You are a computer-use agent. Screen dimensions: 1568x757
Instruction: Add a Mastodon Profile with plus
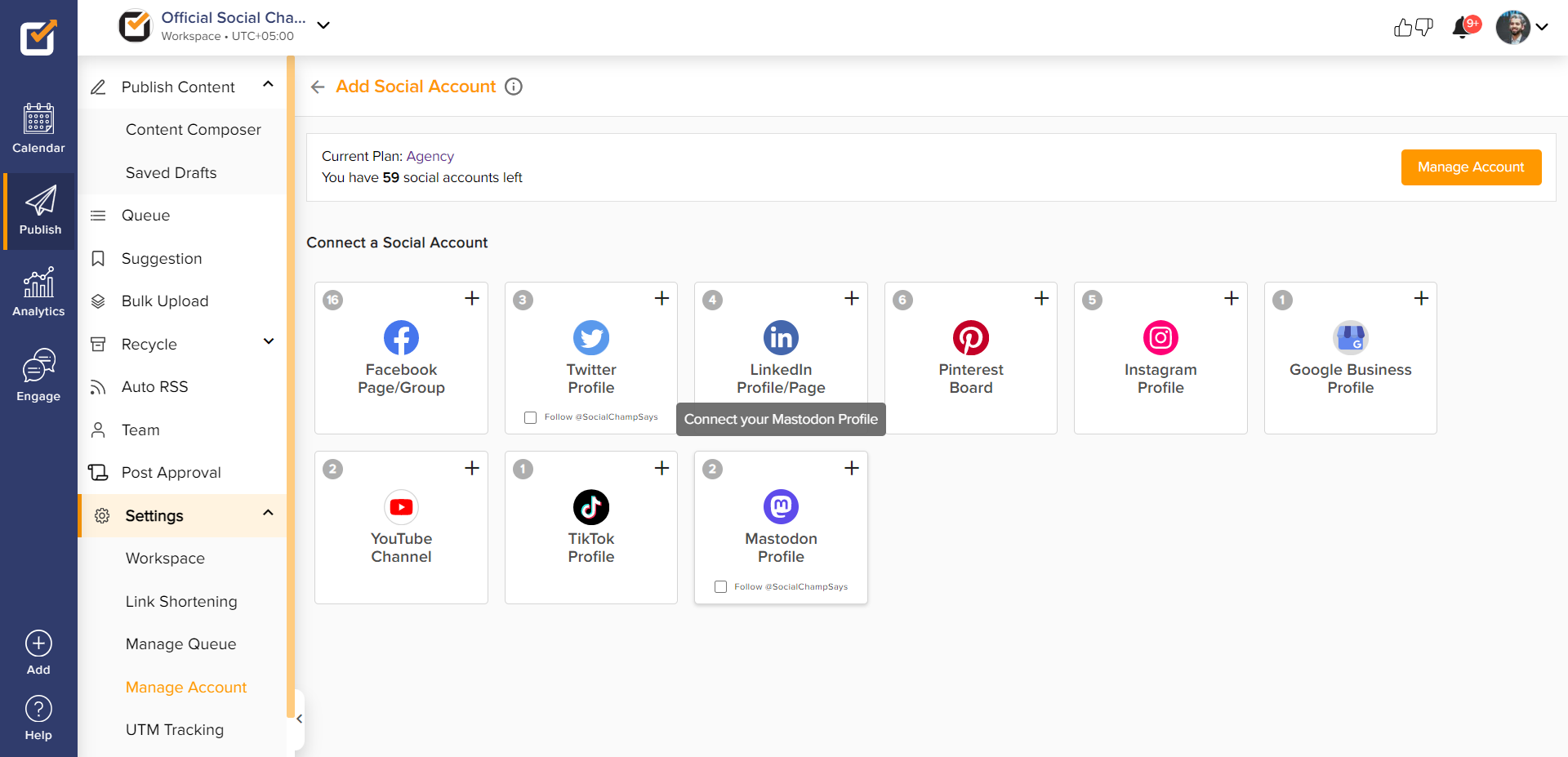pyautogui.click(x=852, y=468)
